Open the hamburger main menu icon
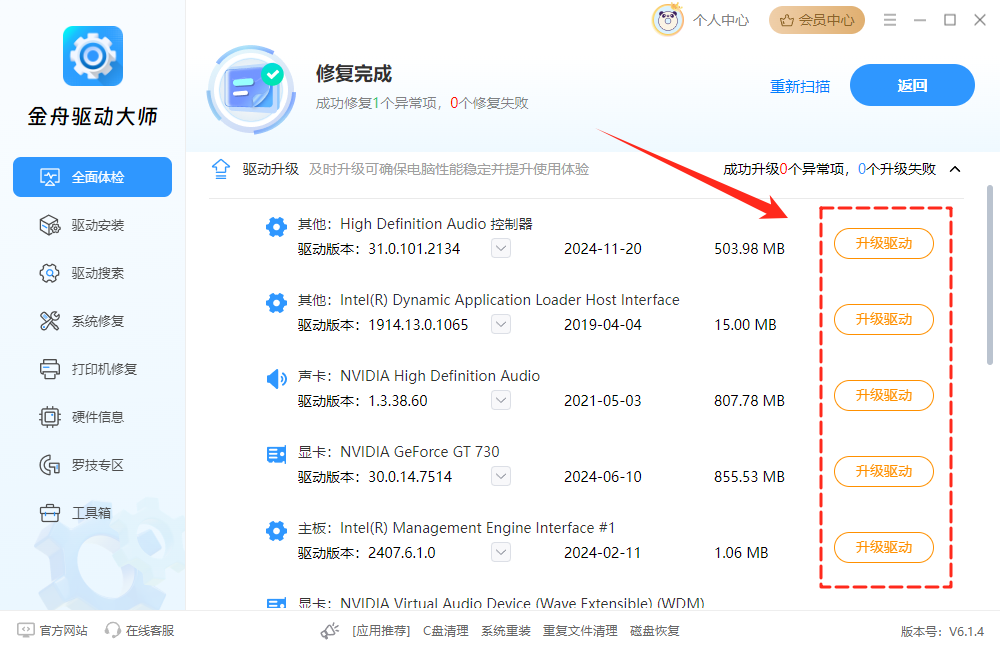The height and width of the screenshot is (650, 1000). tap(890, 20)
